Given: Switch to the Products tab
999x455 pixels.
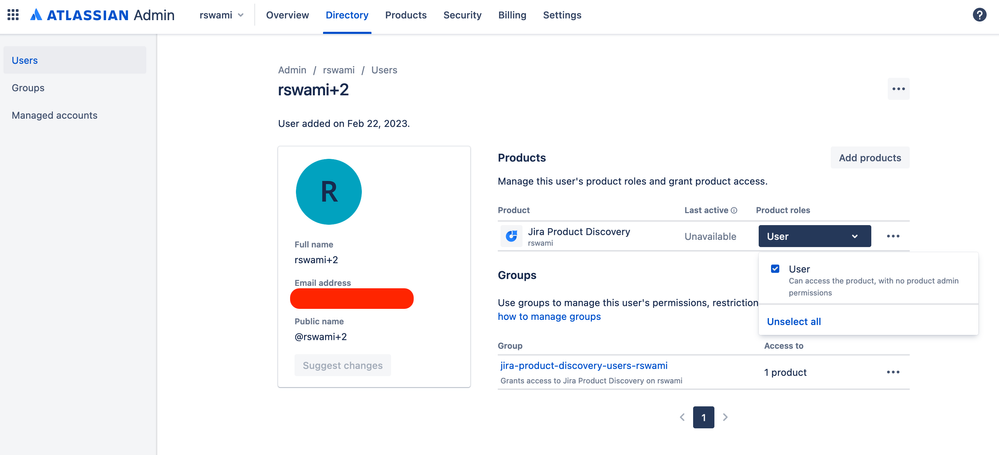Looking at the screenshot, I should (x=406, y=15).
